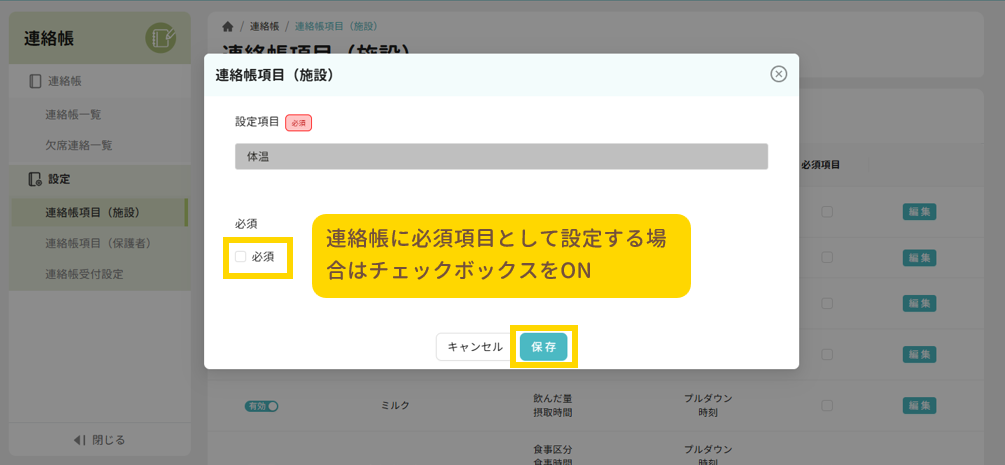Click the 設定項目 field showing 体温
Viewport: 1005px width, 465px height.
(501, 157)
